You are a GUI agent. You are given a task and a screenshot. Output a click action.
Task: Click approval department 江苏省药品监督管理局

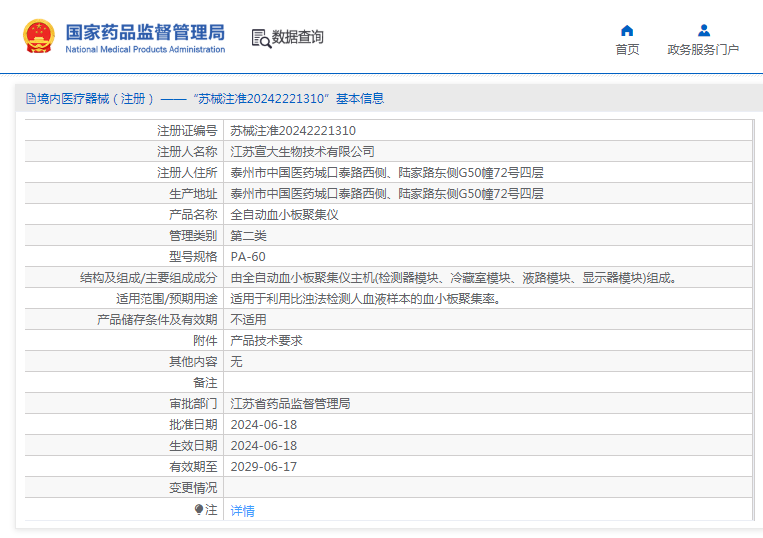[x=290, y=404]
